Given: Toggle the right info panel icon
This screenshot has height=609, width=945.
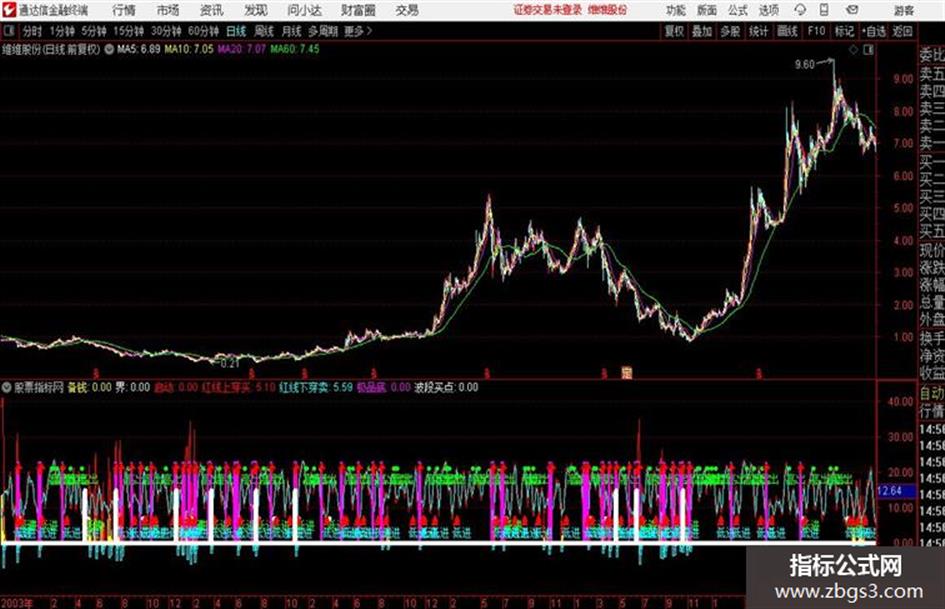Looking at the screenshot, I should tap(868, 50).
